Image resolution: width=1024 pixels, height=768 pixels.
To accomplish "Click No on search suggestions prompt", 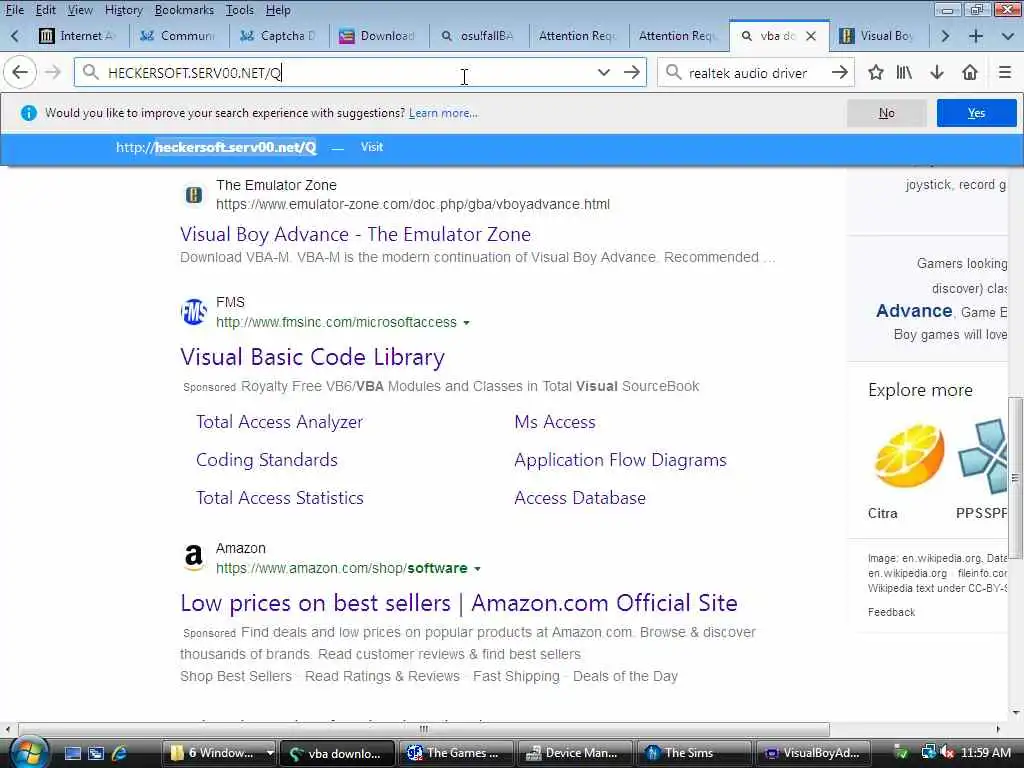I will 886,113.
